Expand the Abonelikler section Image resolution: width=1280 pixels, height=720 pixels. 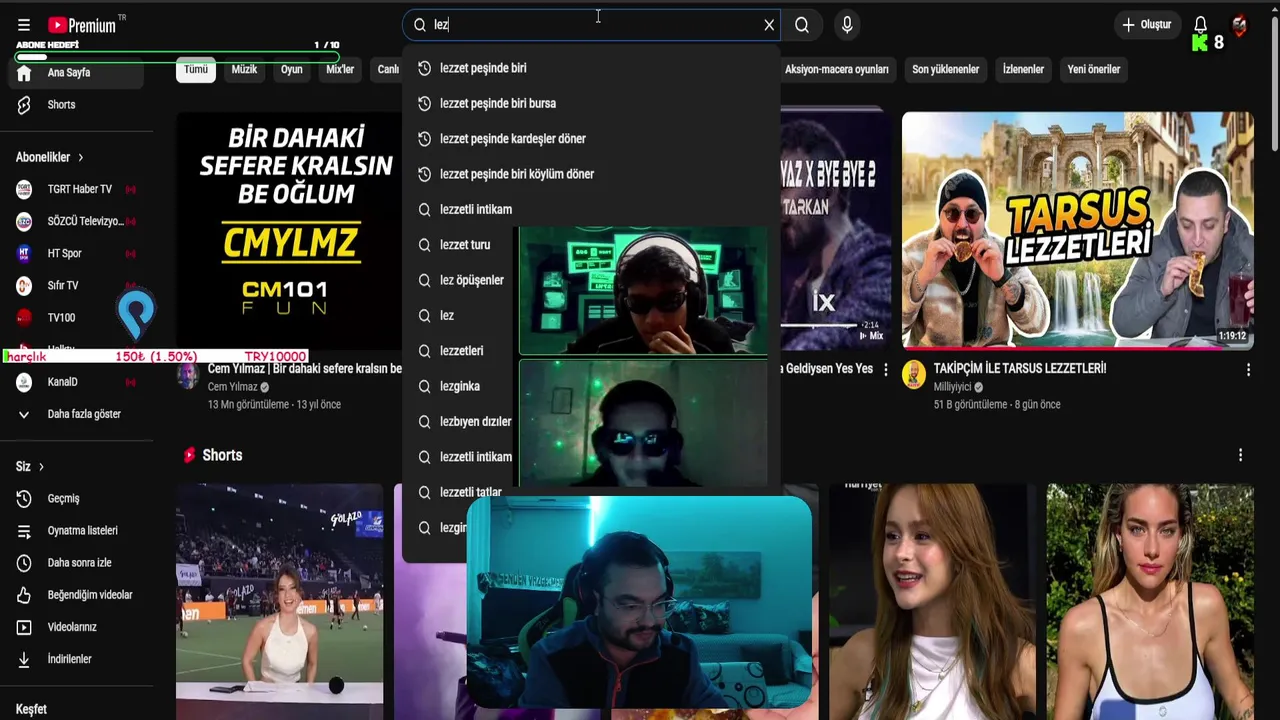click(x=50, y=157)
